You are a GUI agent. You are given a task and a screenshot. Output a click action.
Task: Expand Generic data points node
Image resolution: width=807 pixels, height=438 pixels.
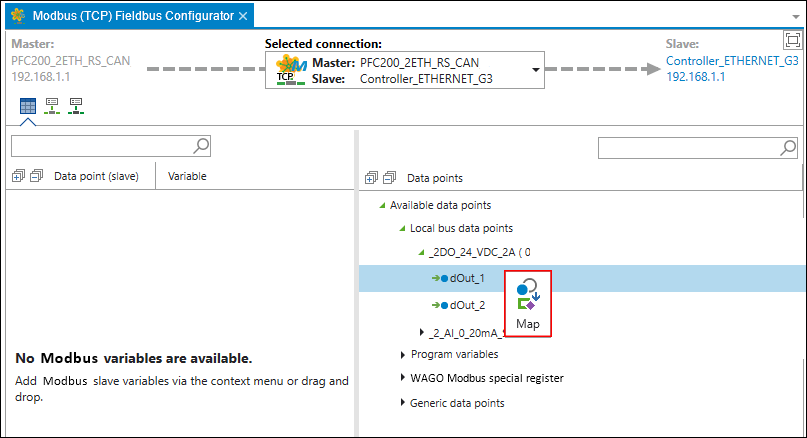click(x=402, y=402)
